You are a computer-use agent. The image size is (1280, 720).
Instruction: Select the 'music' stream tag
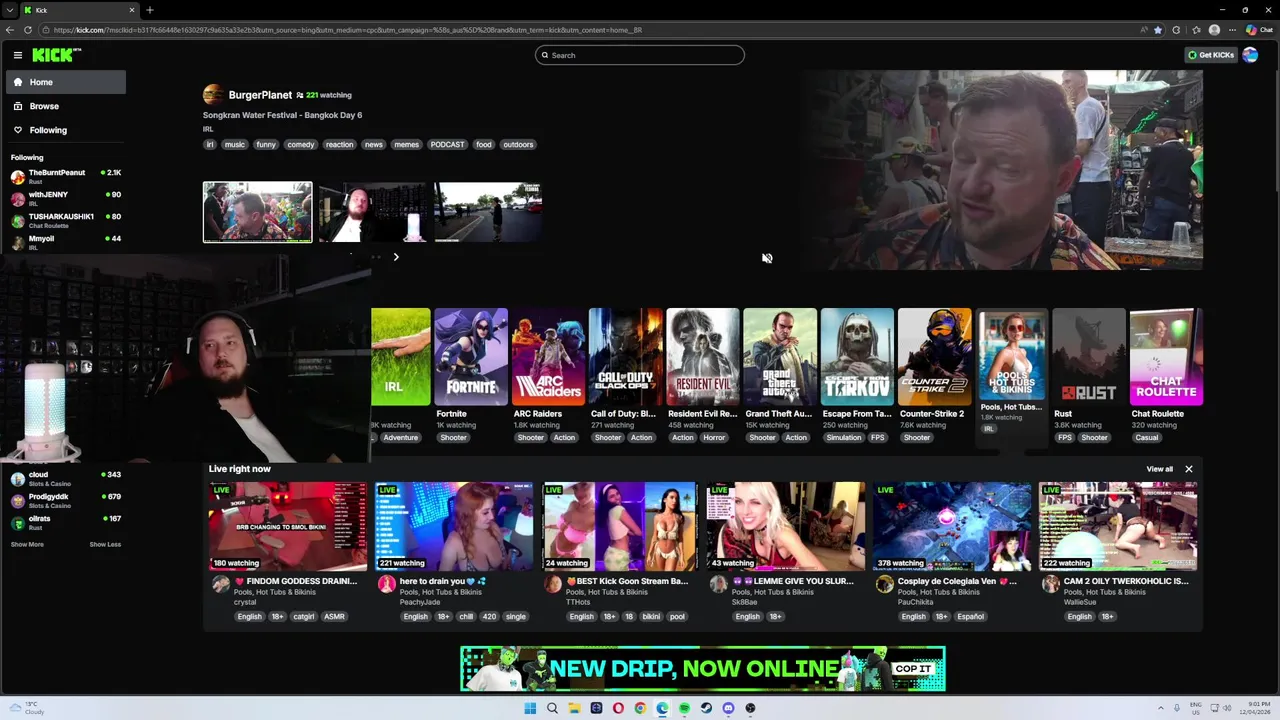tap(234, 144)
